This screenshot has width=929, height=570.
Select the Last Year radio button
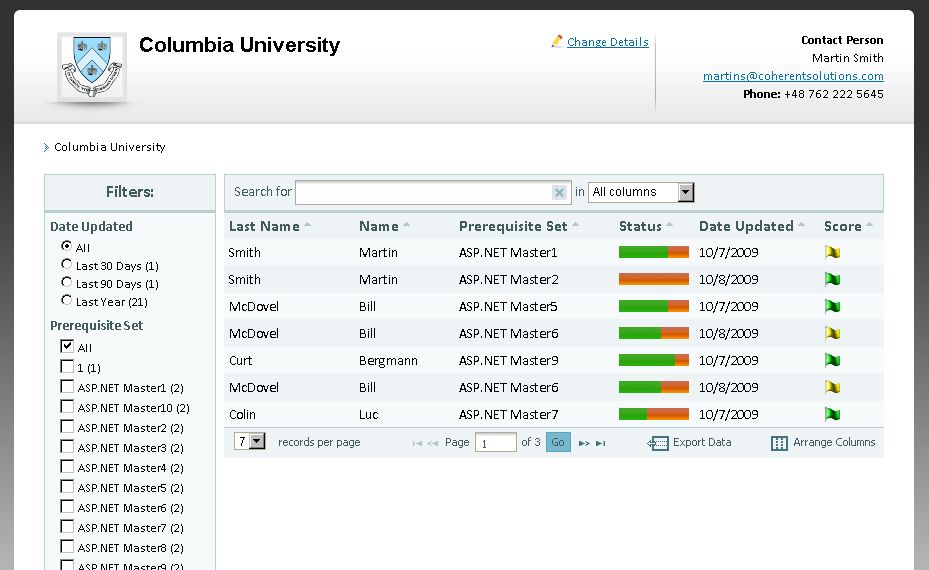tap(66, 300)
